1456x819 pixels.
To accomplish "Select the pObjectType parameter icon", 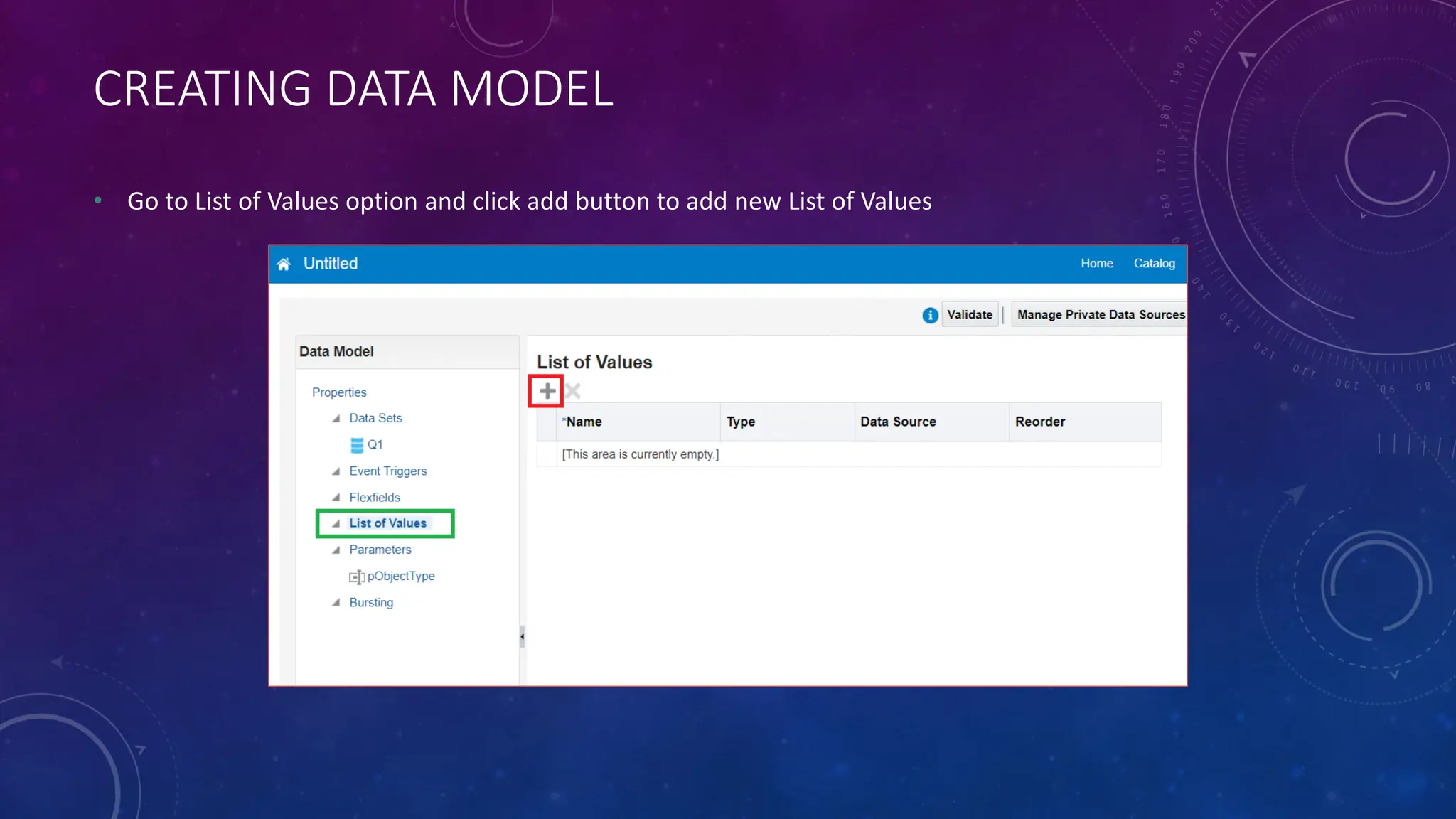I will pos(357,577).
